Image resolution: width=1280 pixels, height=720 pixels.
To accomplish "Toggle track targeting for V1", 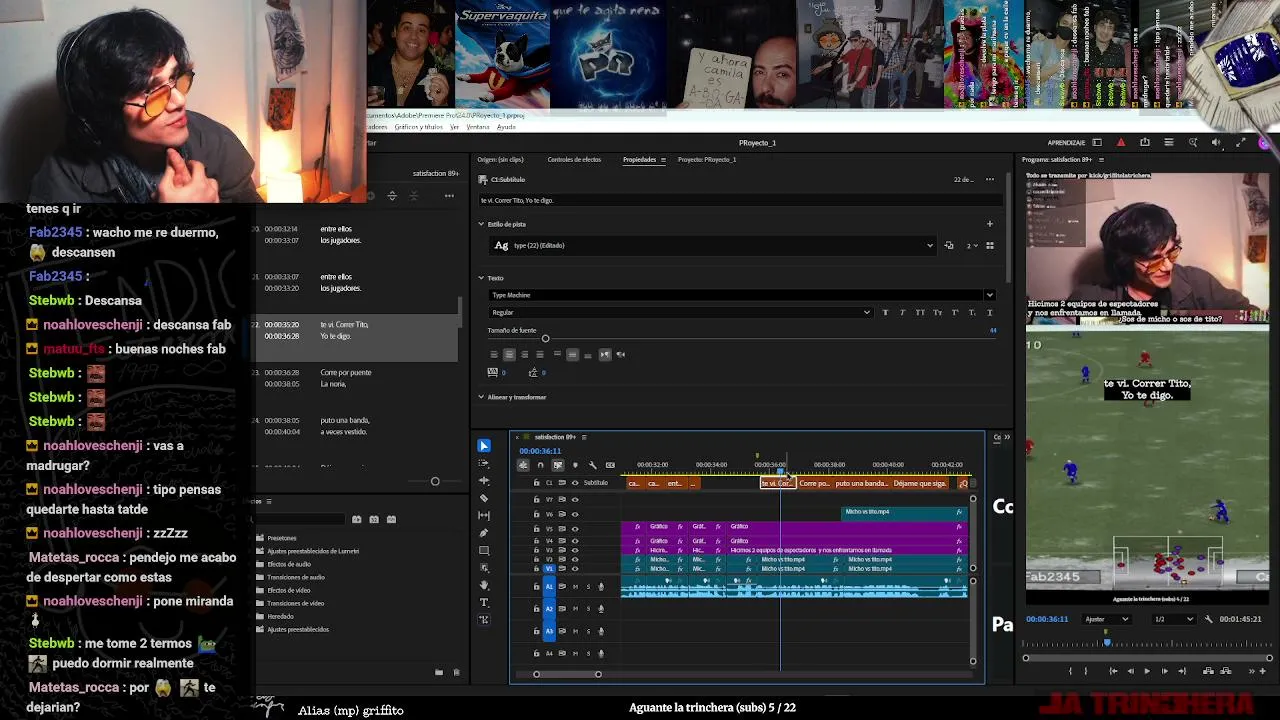I will pos(549,569).
